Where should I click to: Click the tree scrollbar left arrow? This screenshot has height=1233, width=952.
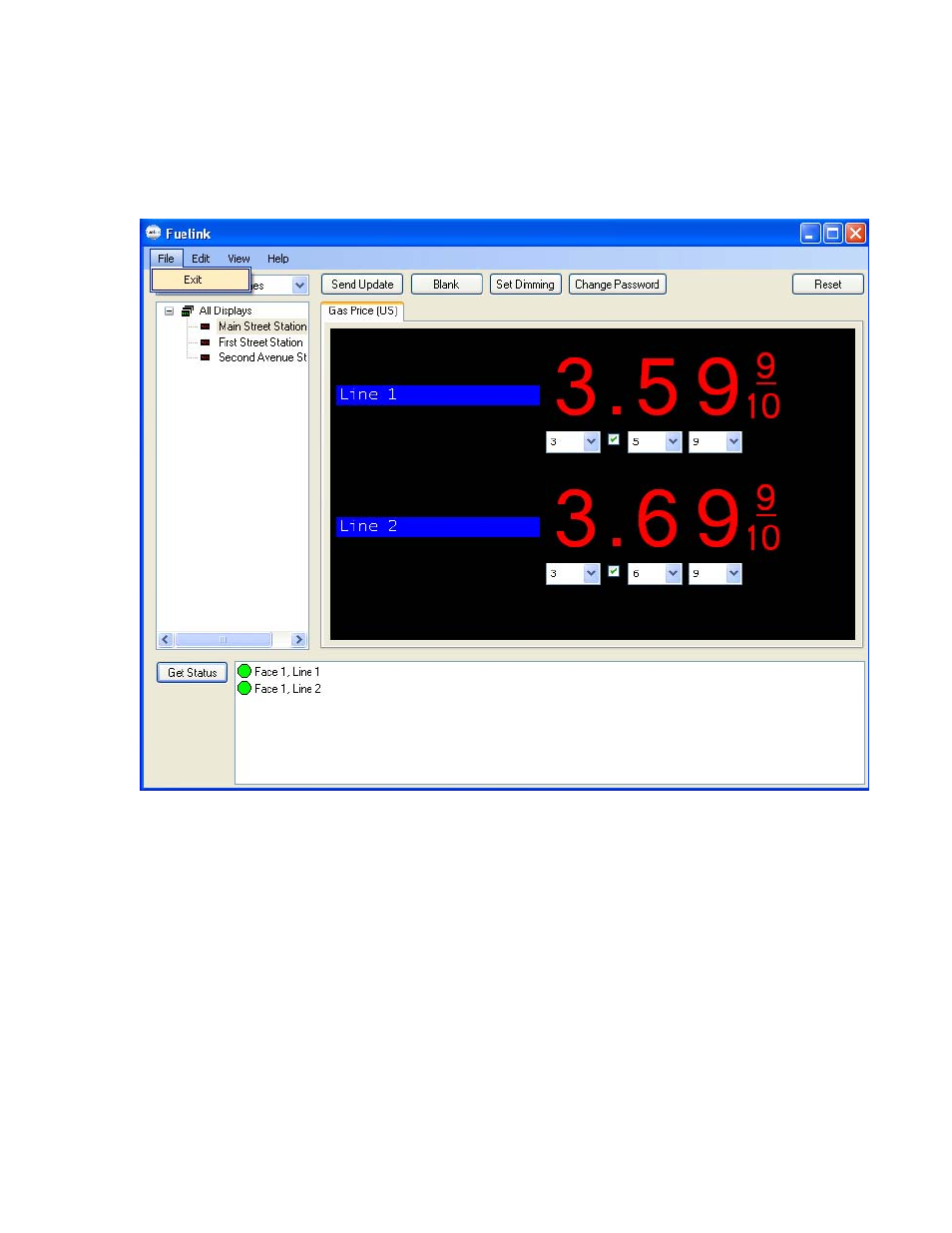click(166, 640)
